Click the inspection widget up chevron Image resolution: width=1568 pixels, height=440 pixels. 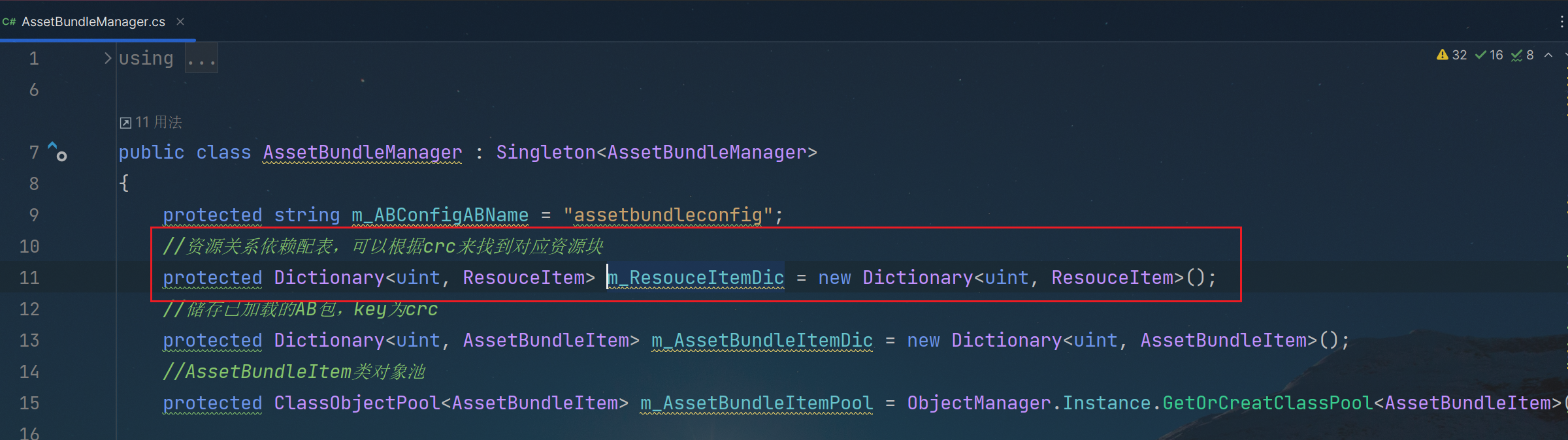pos(1548,55)
